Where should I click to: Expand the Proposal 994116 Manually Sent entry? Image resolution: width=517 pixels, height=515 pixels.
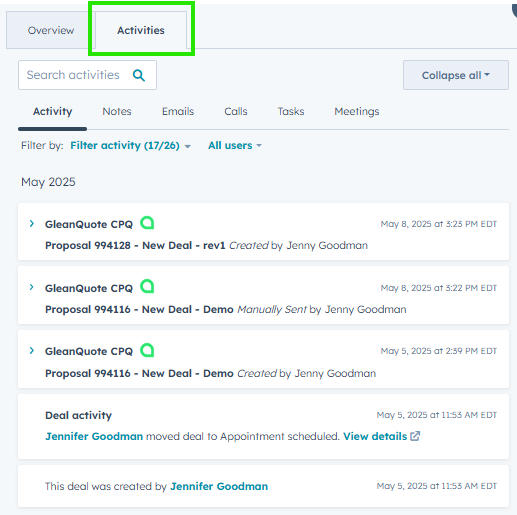tap(32, 287)
